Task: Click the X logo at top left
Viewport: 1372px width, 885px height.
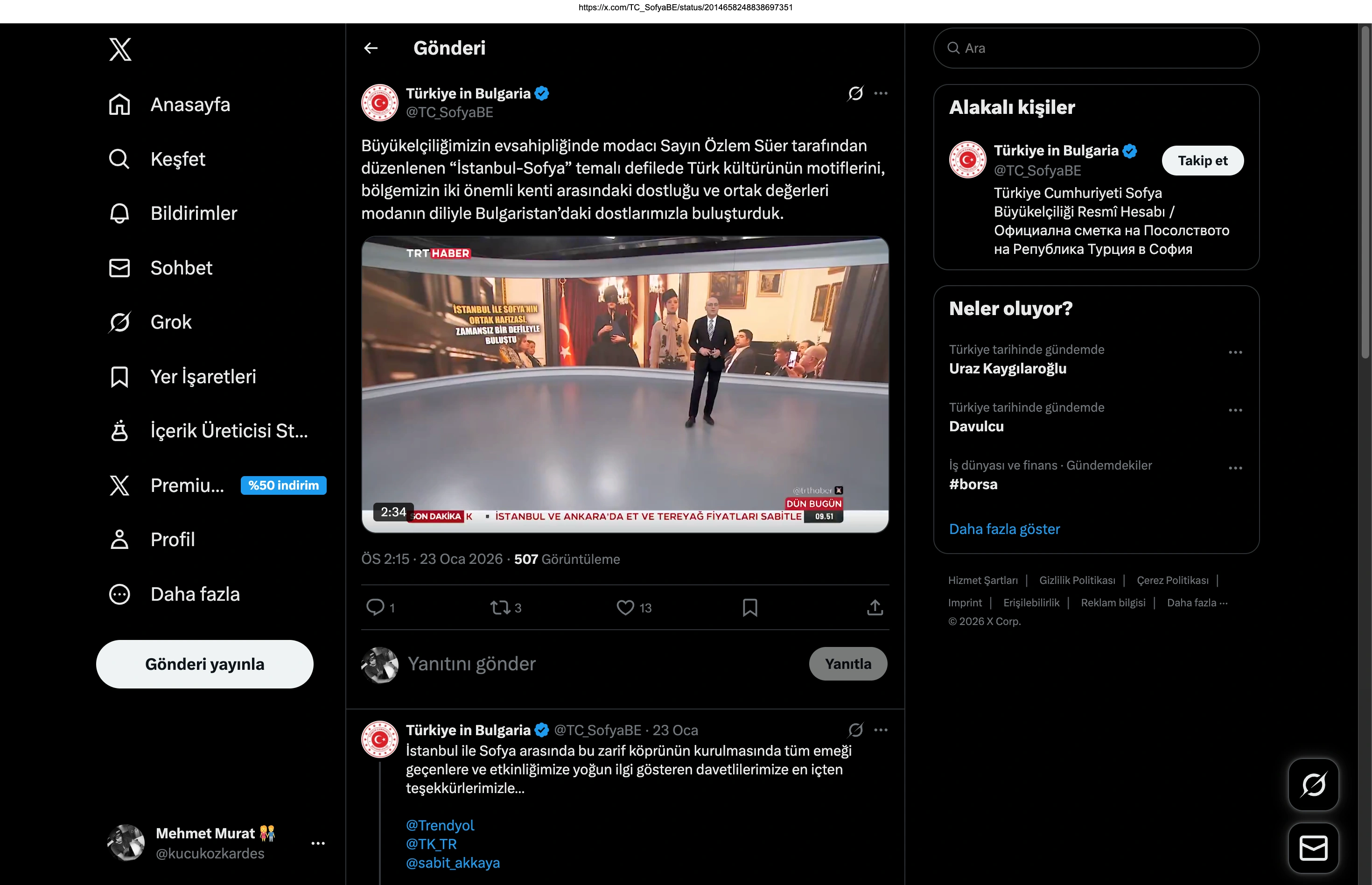Action: coord(120,49)
